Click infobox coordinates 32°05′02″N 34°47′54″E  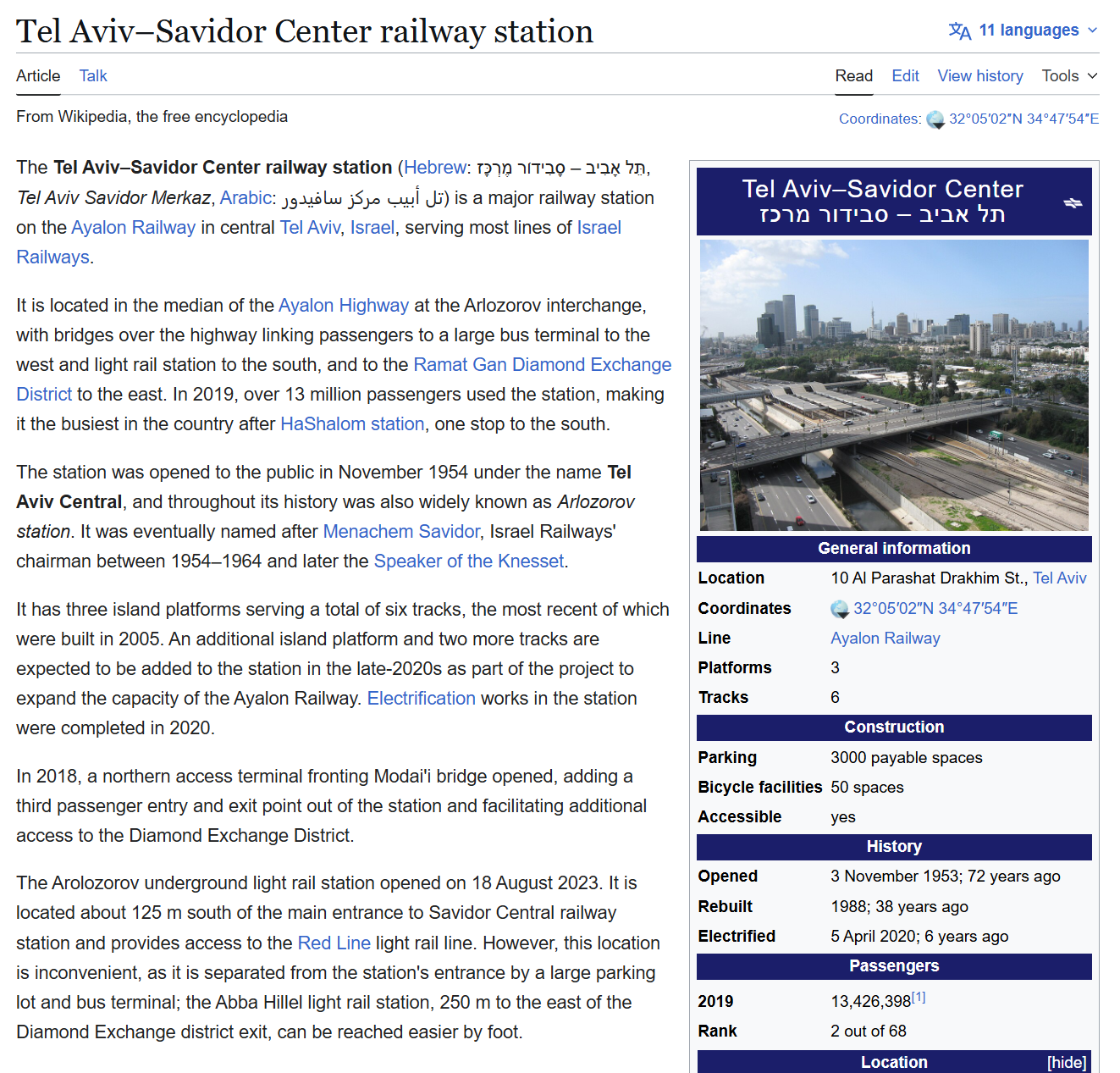pos(935,609)
